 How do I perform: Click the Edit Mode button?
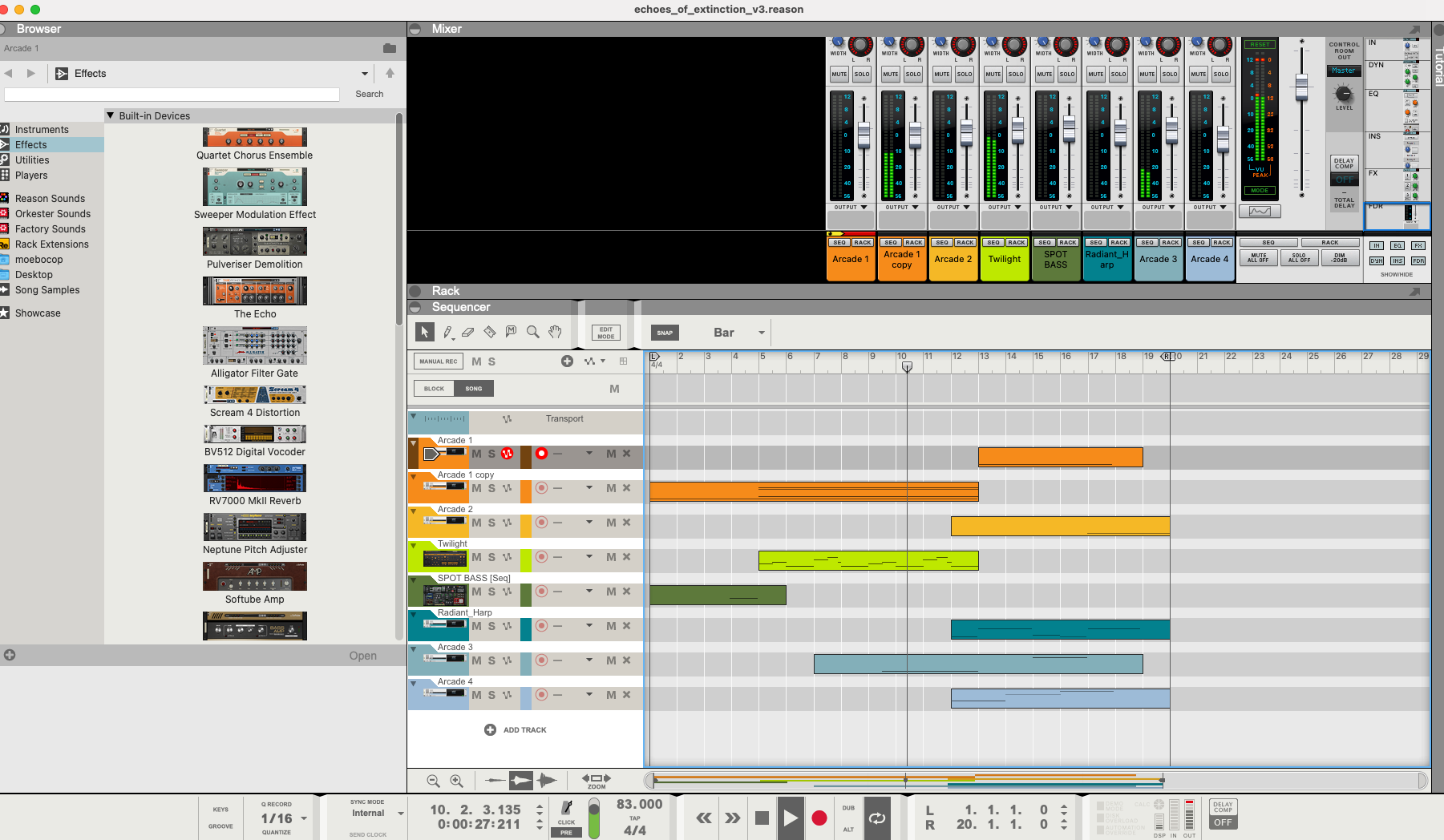(606, 333)
